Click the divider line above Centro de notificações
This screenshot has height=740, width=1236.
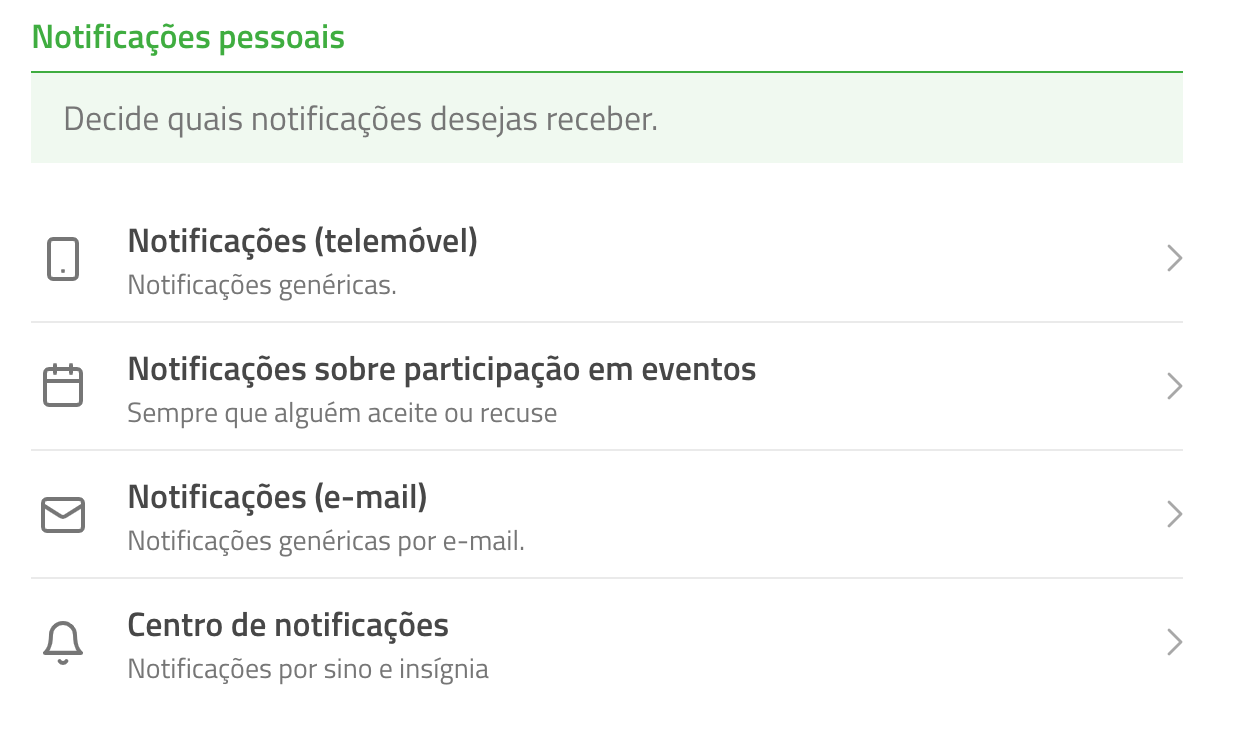[x=607, y=578]
